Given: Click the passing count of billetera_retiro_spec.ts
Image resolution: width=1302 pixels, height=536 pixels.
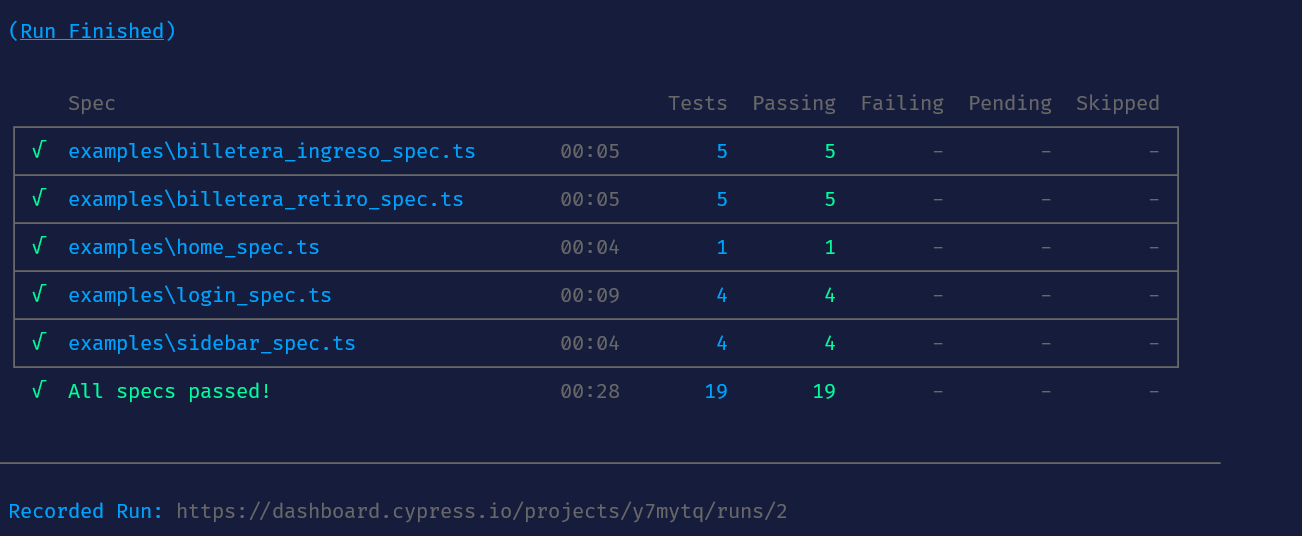Looking at the screenshot, I should (830, 199).
